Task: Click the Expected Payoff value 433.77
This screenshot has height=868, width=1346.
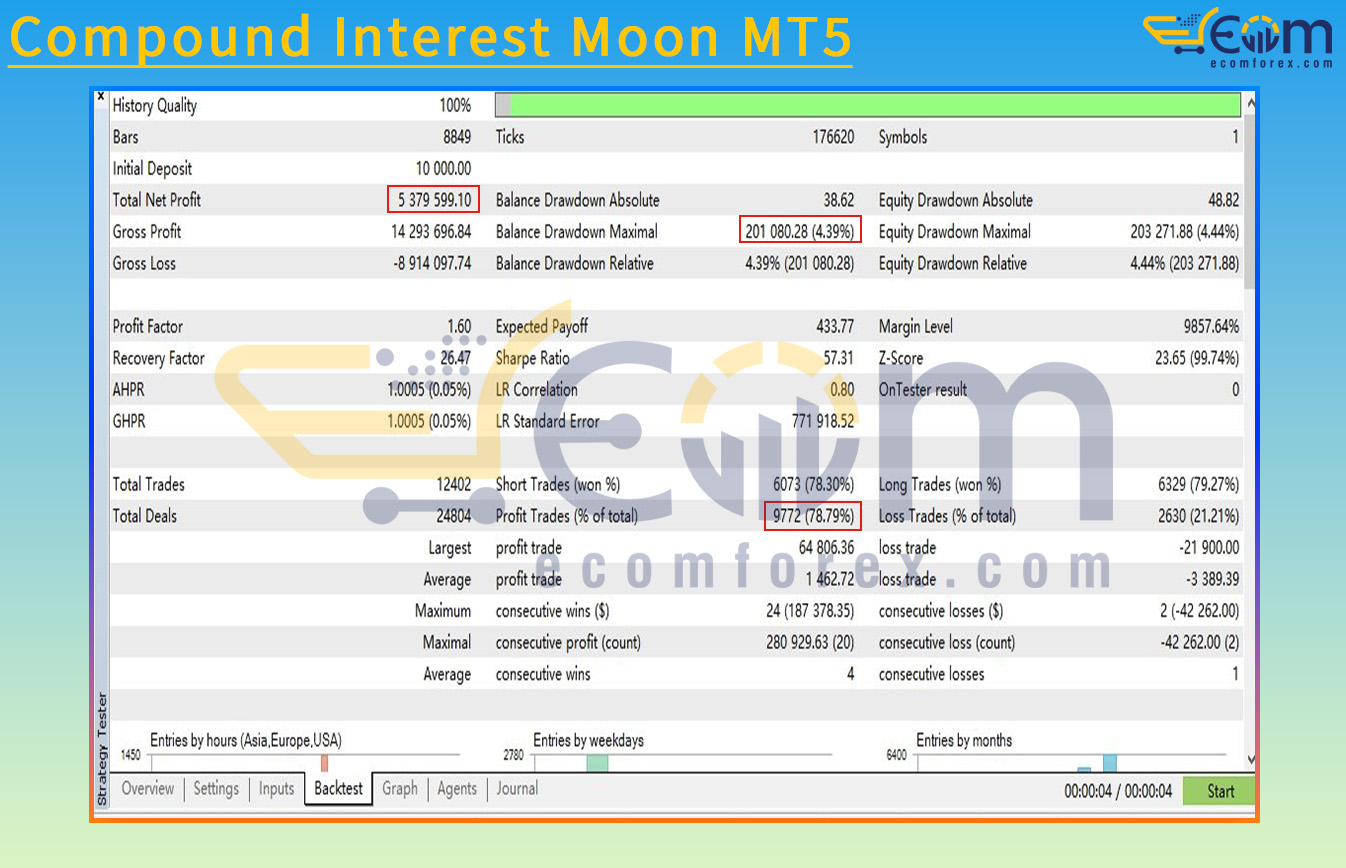Action: tap(835, 326)
